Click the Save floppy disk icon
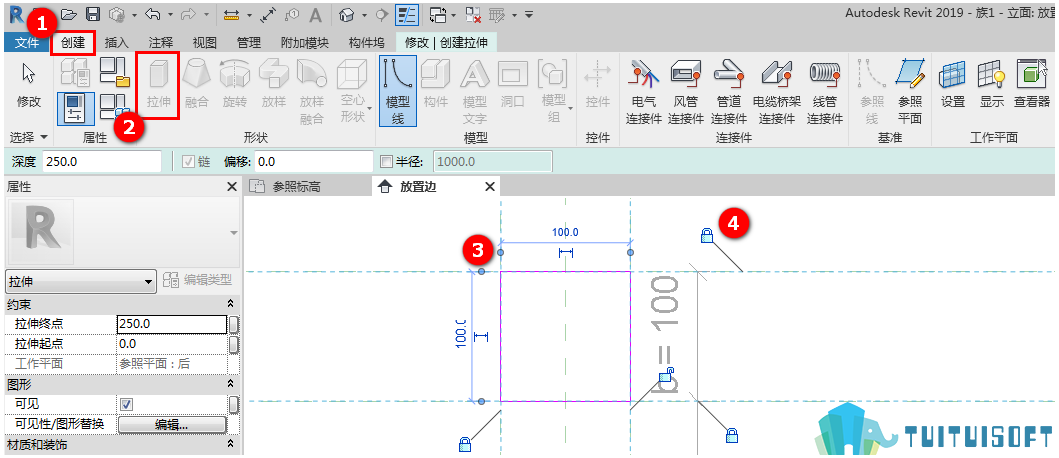This screenshot has height=458, width=1059. pos(93,14)
